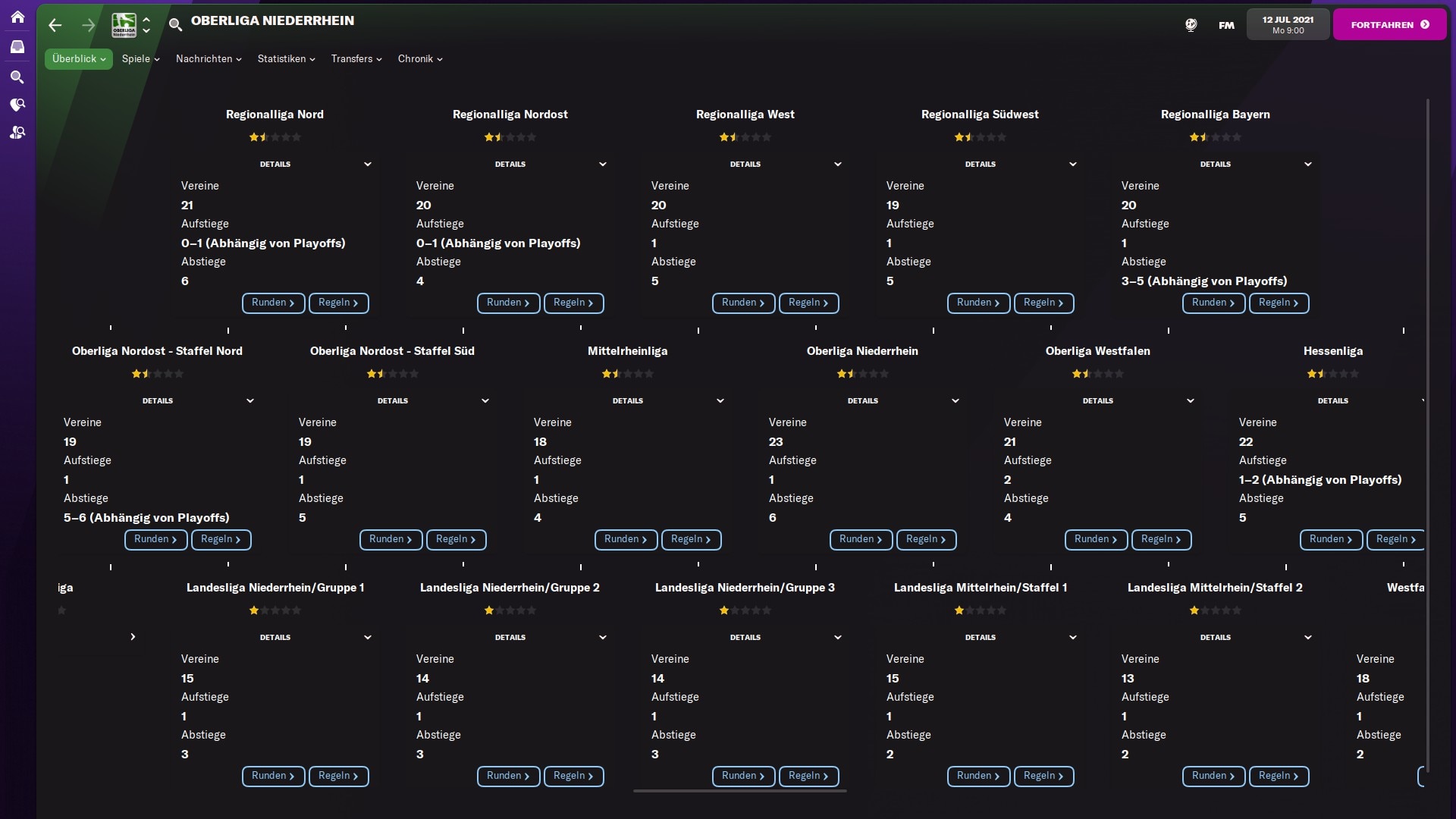Click star rating of Oberliga Westfalen

pyautogui.click(x=1098, y=374)
